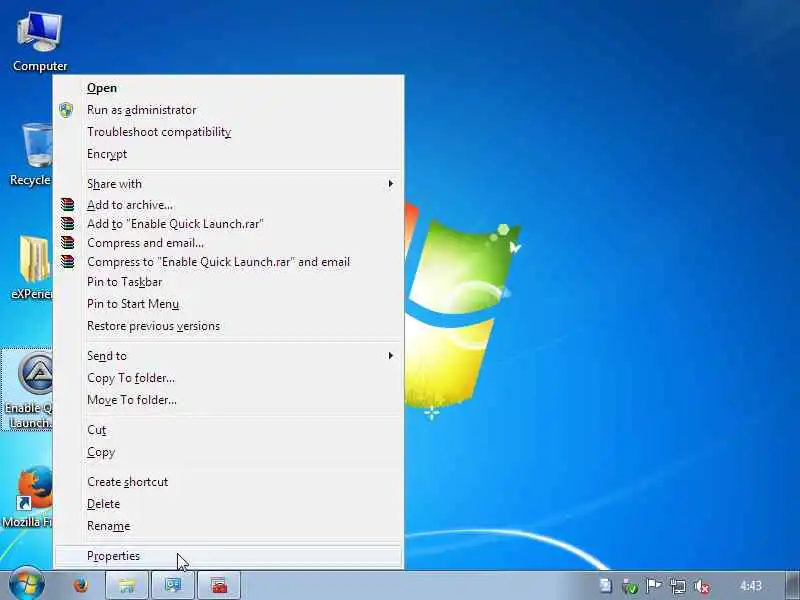Open the Action Center flag icon
The height and width of the screenshot is (600, 800).
(x=654, y=586)
